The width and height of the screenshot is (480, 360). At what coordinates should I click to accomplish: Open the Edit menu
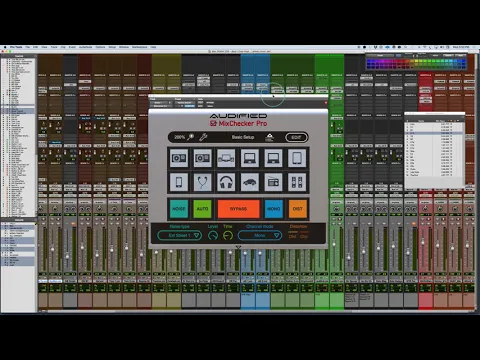click(x=35, y=47)
